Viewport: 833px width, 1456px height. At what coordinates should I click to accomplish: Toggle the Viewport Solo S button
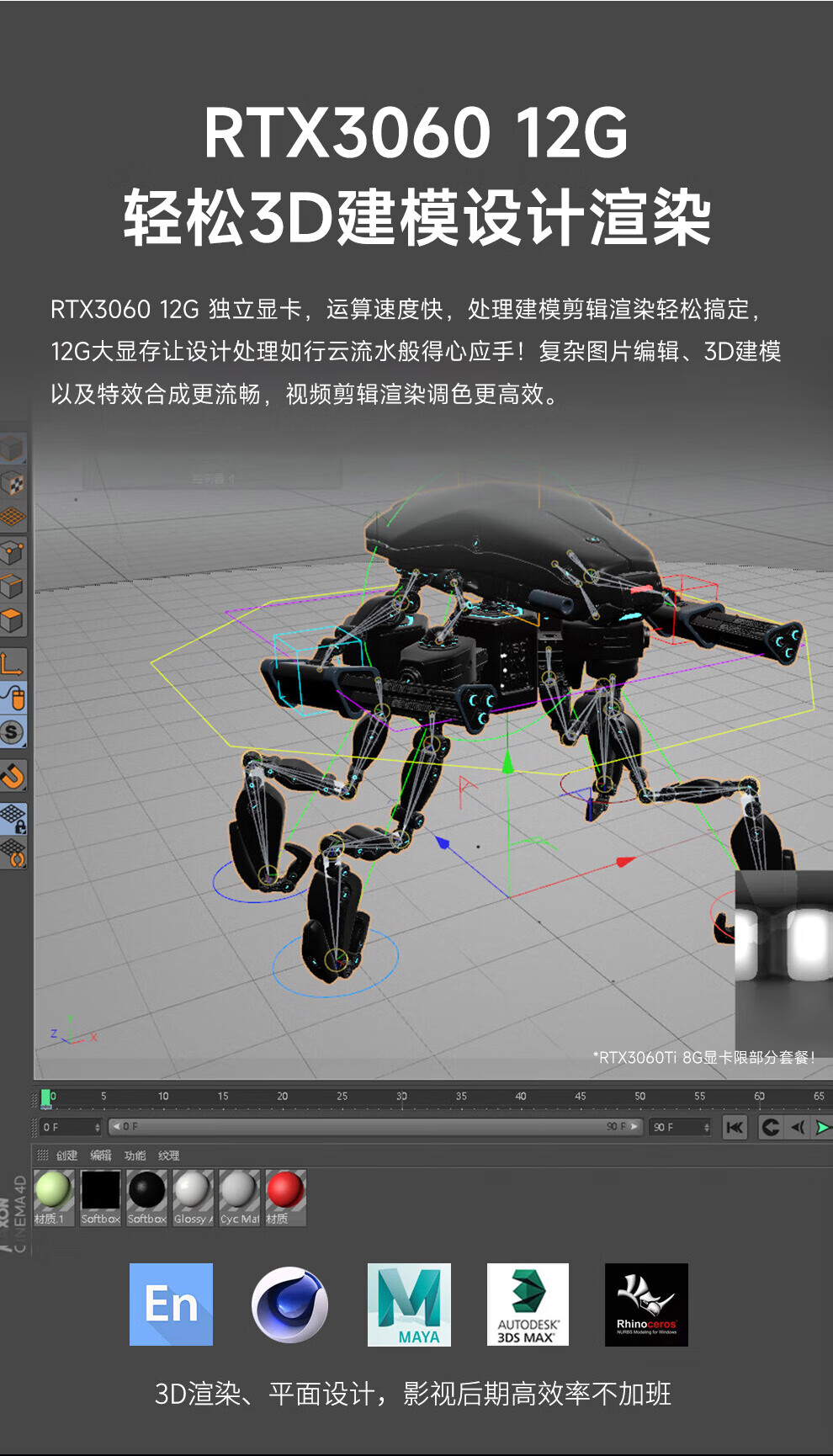point(12,732)
